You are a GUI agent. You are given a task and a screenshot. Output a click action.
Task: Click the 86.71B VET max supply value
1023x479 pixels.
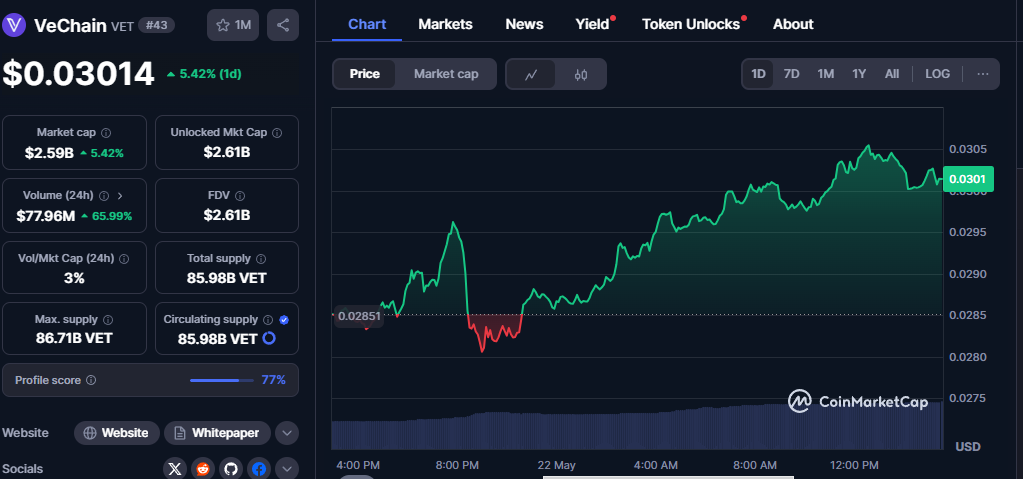click(x=74, y=338)
